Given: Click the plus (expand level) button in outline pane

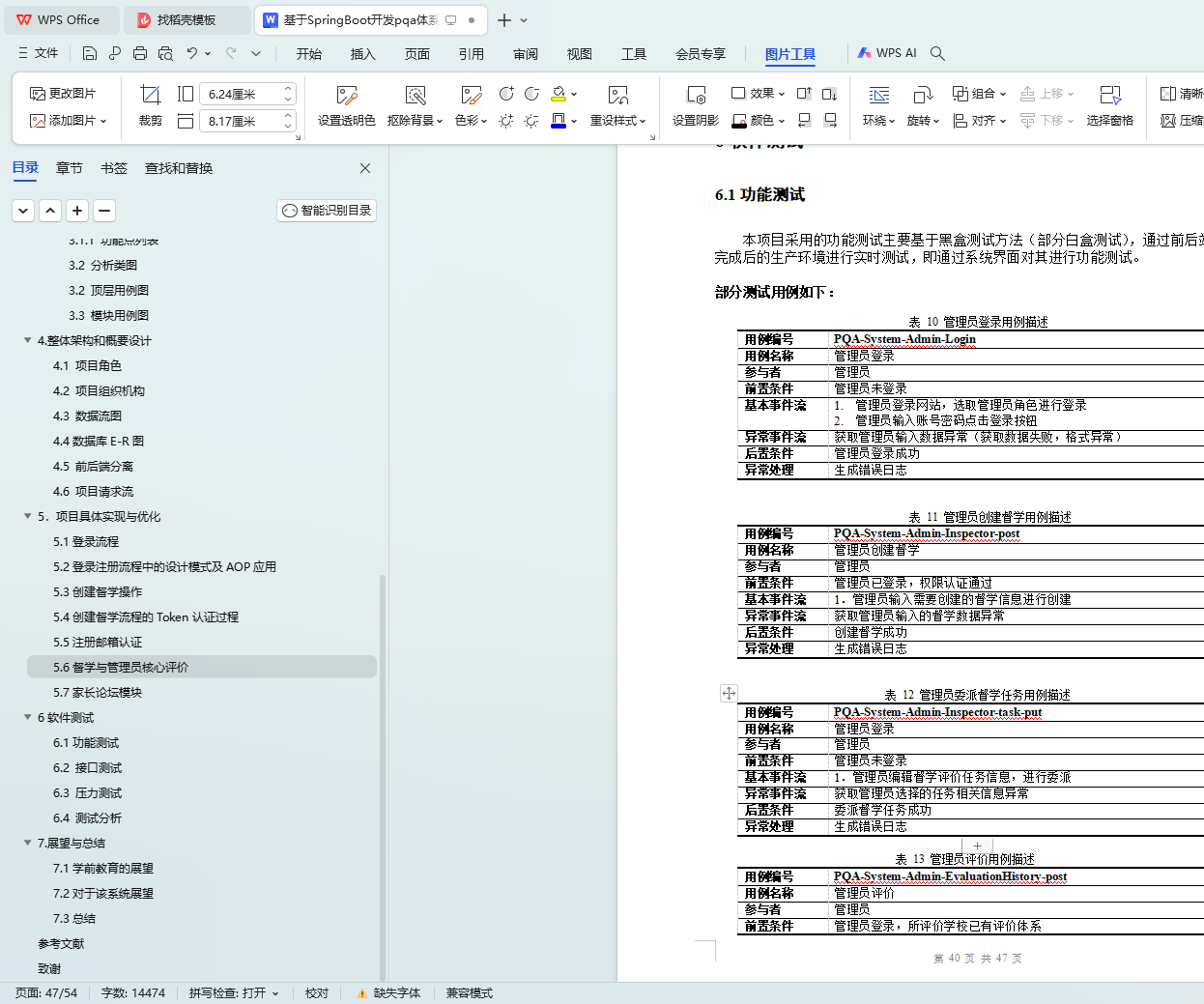Looking at the screenshot, I should [x=77, y=210].
